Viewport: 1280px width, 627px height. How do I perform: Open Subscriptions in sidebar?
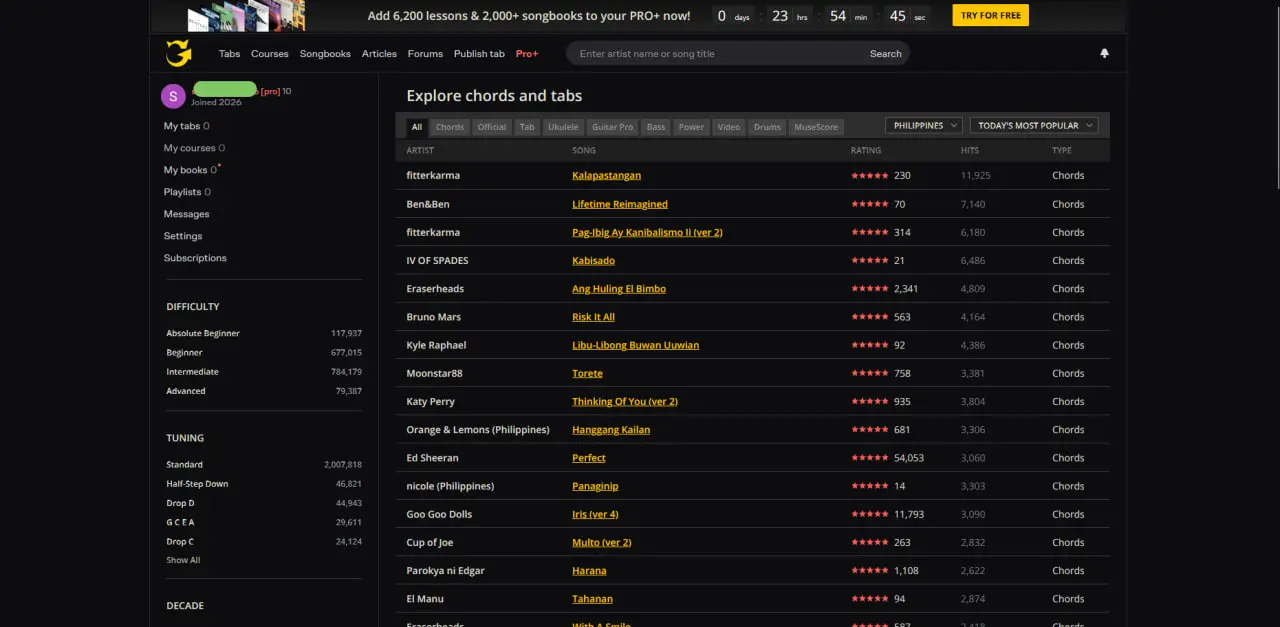(195, 258)
